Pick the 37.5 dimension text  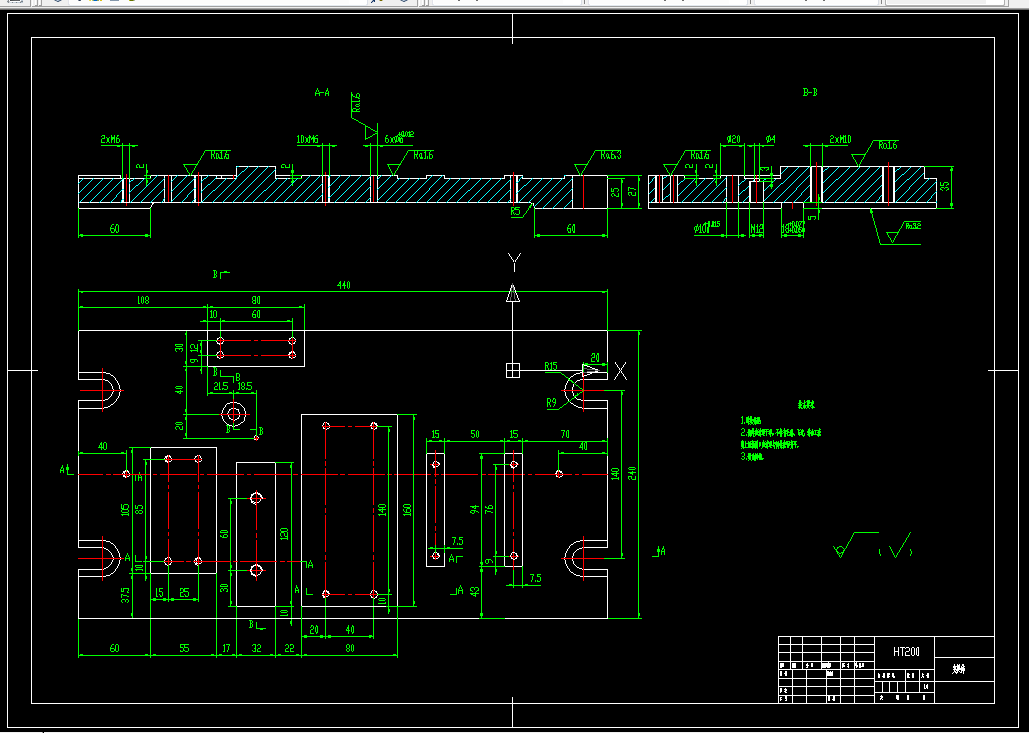[125, 595]
